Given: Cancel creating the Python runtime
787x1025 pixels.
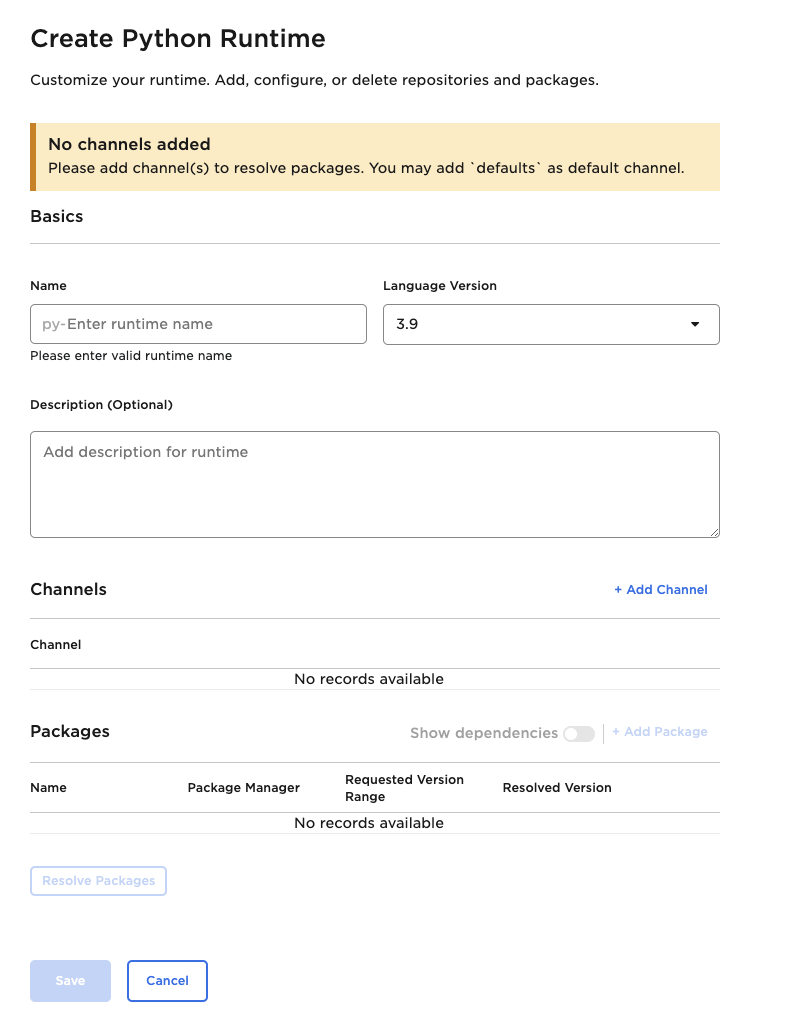Looking at the screenshot, I should pos(167,981).
